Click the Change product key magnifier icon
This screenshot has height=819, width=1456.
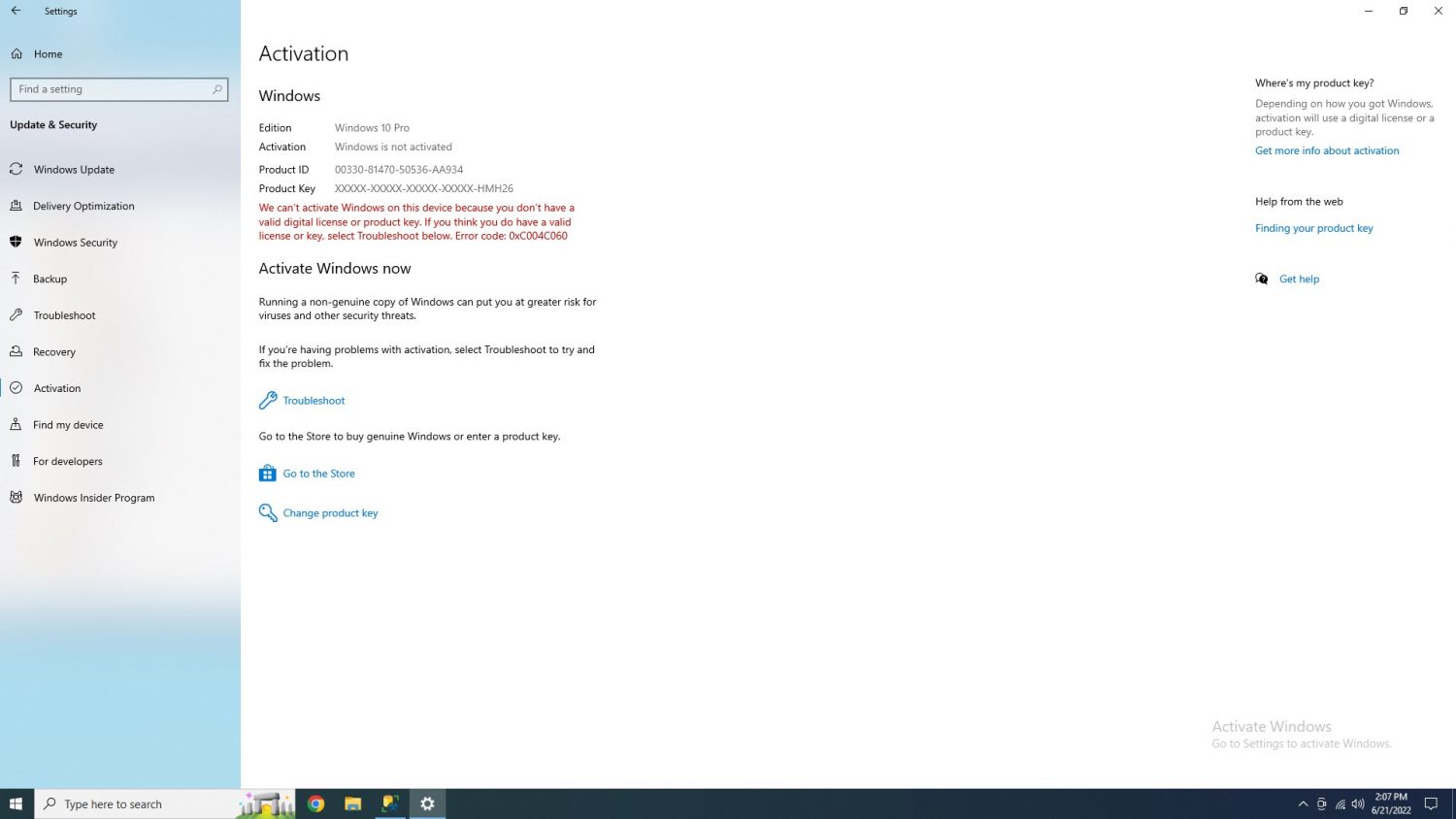(268, 513)
